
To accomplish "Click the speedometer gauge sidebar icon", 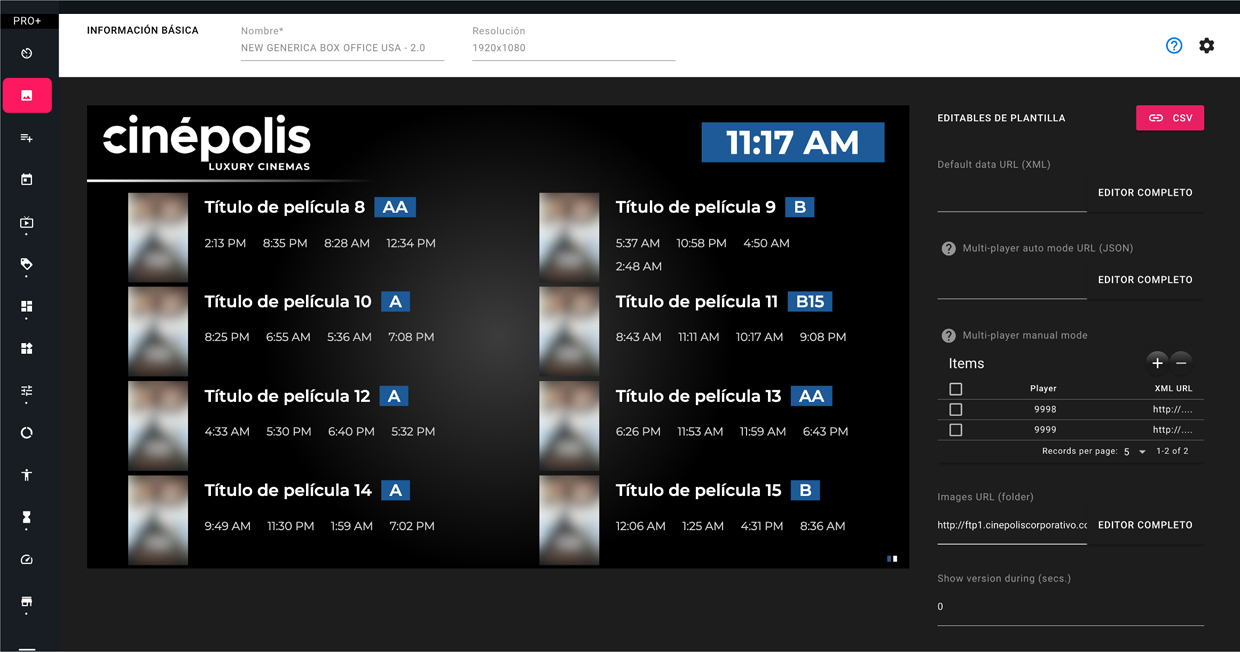I will [x=27, y=560].
